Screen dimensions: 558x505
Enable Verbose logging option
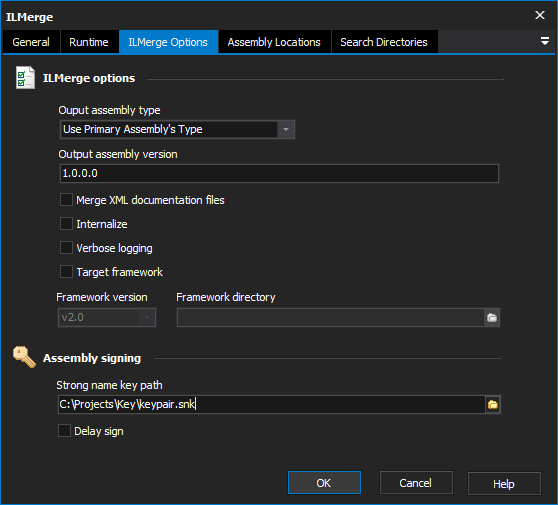coord(66,248)
